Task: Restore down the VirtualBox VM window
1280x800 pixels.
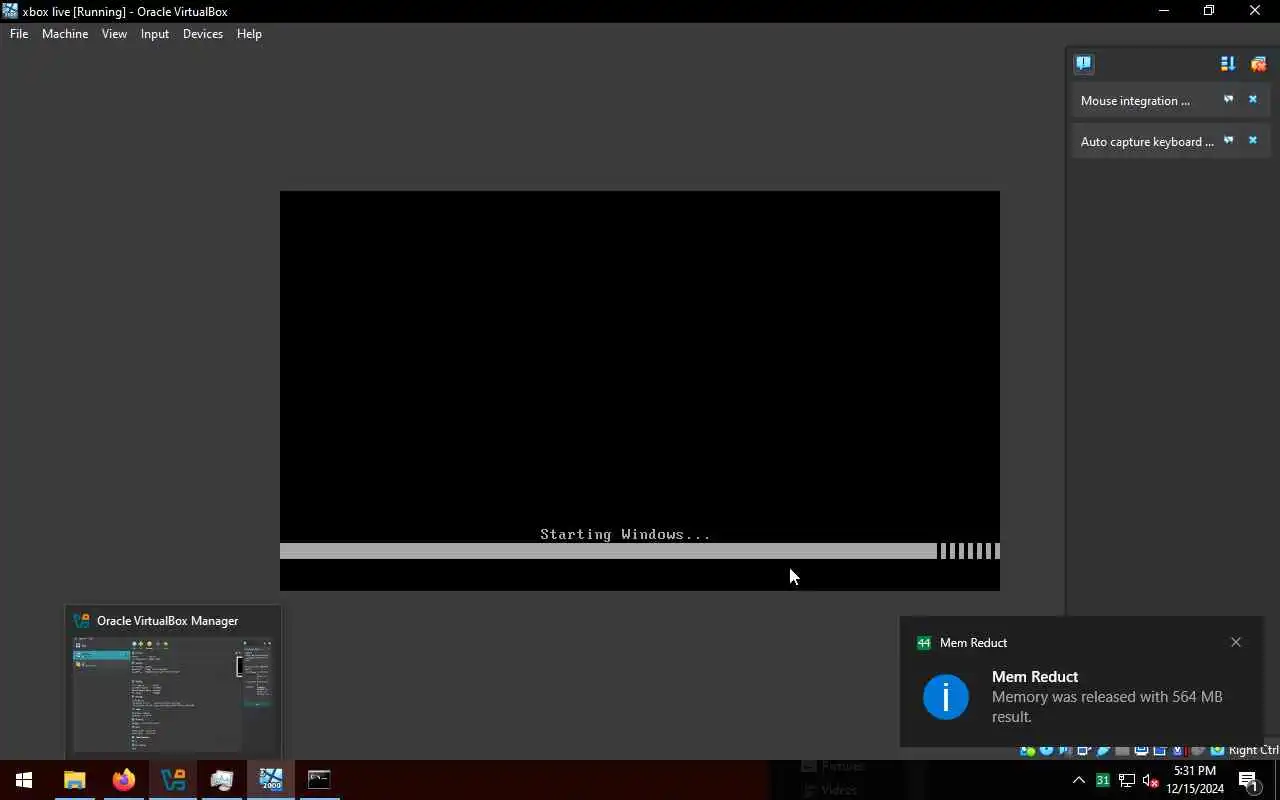Action: (x=1209, y=11)
